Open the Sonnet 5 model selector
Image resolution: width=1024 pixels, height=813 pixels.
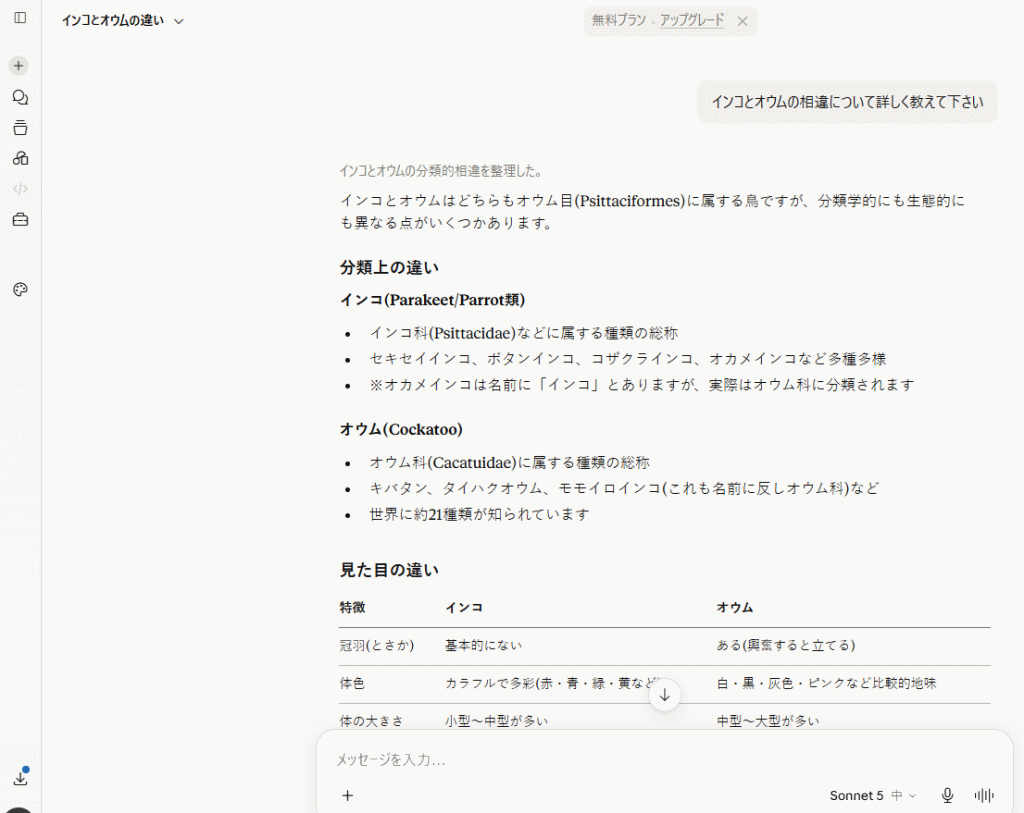873,795
